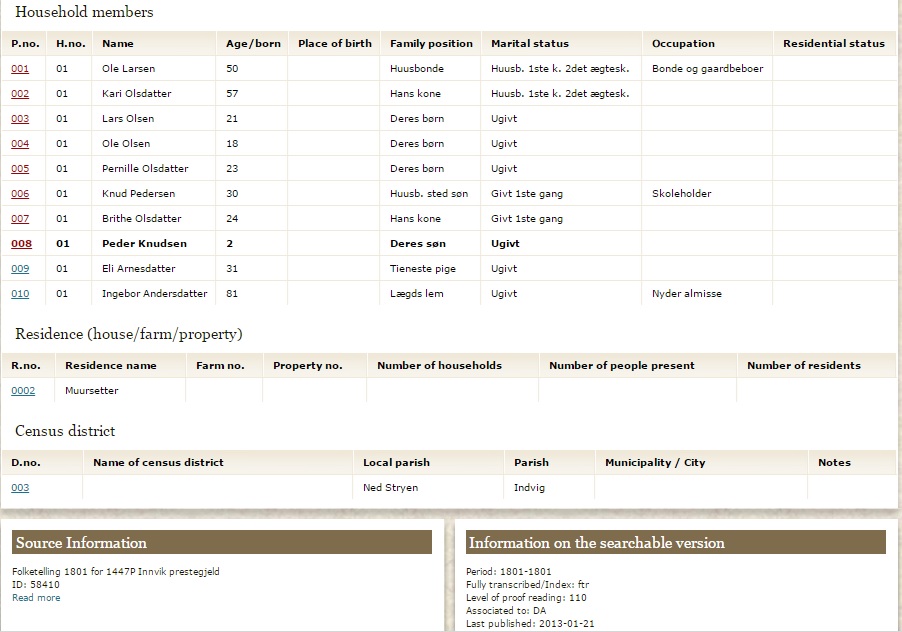Select the name Lars Olsen
Viewport: 902px width, 632px height.
[128, 118]
